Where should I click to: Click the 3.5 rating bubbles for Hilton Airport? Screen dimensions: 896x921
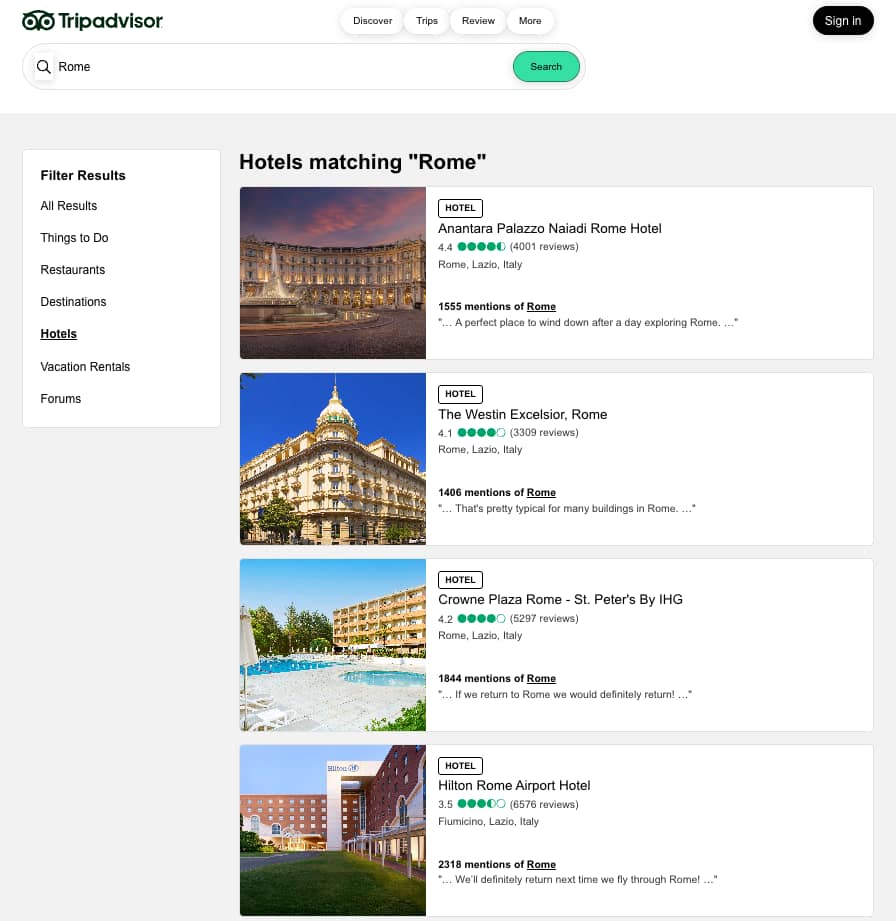[x=481, y=805]
